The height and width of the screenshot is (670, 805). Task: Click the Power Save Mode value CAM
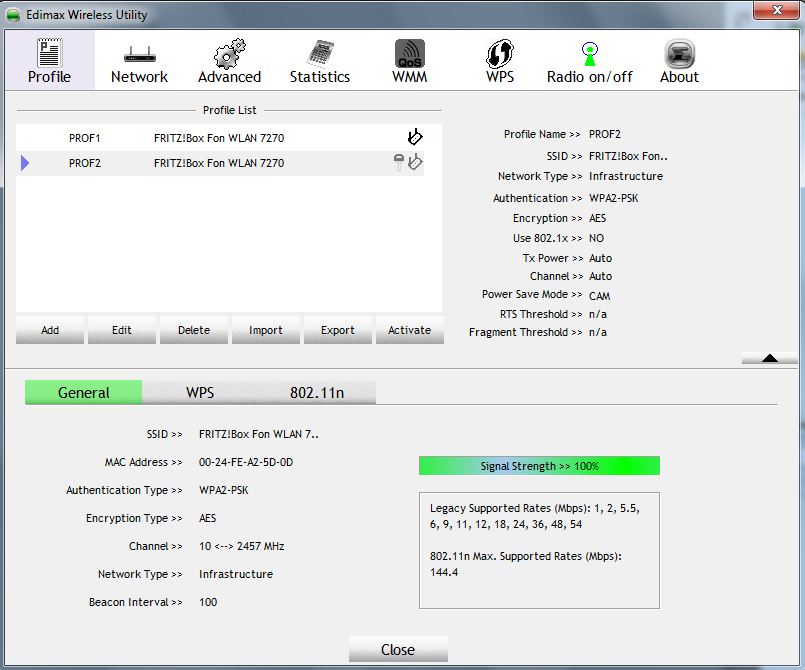pyautogui.click(x=600, y=296)
